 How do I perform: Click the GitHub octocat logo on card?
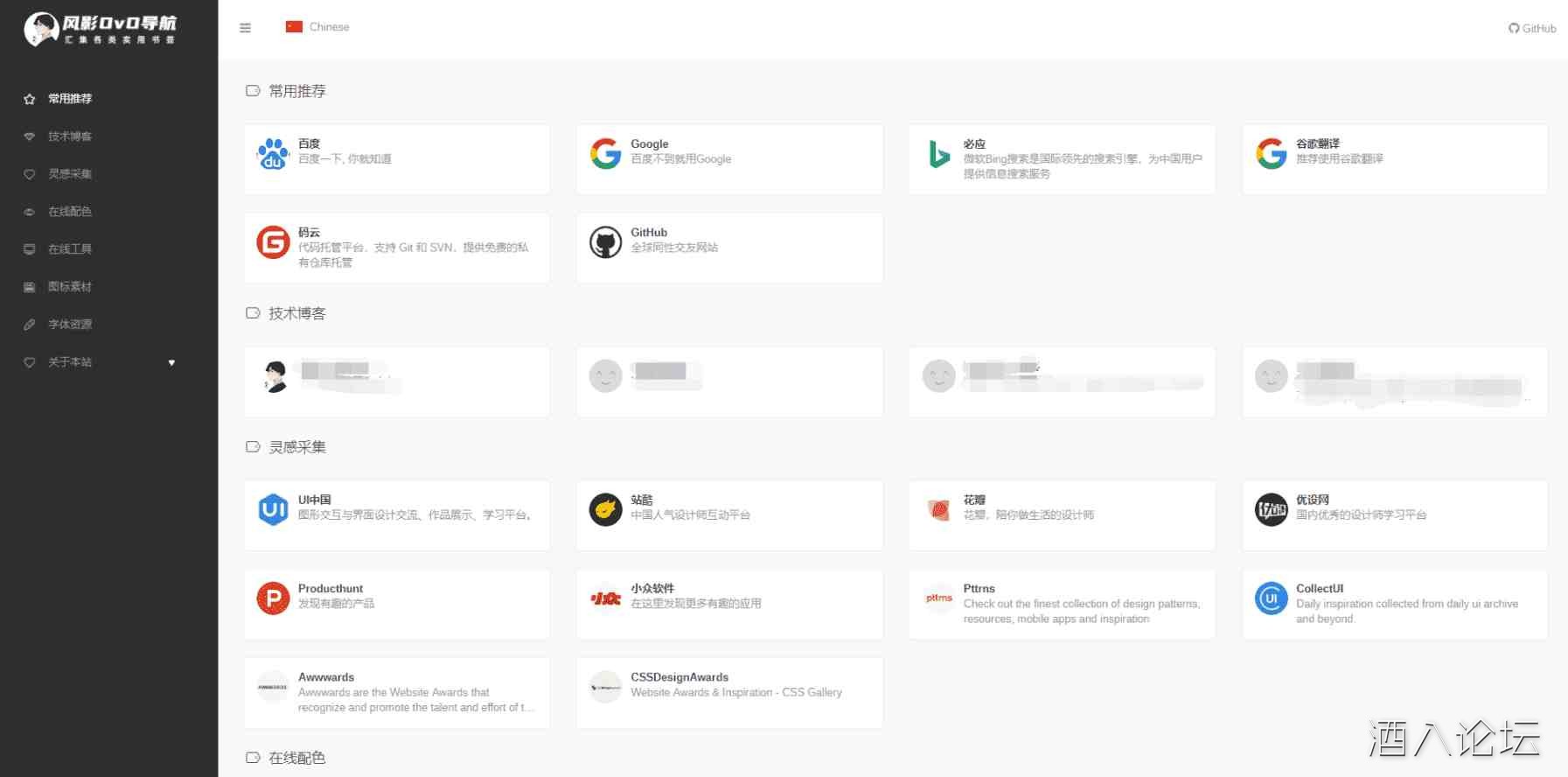coord(605,242)
